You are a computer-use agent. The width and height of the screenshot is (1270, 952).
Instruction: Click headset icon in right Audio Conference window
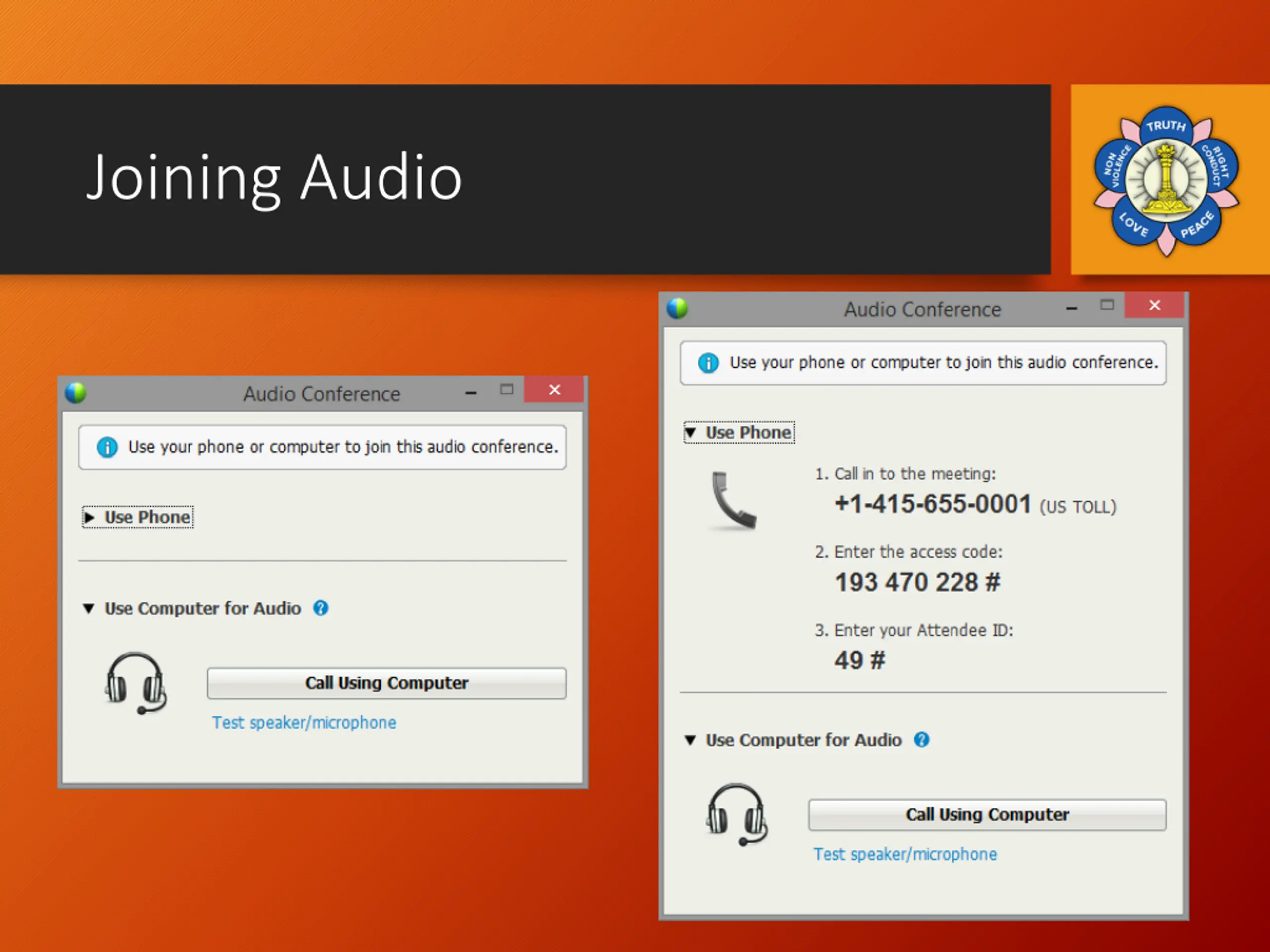tap(737, 814)
